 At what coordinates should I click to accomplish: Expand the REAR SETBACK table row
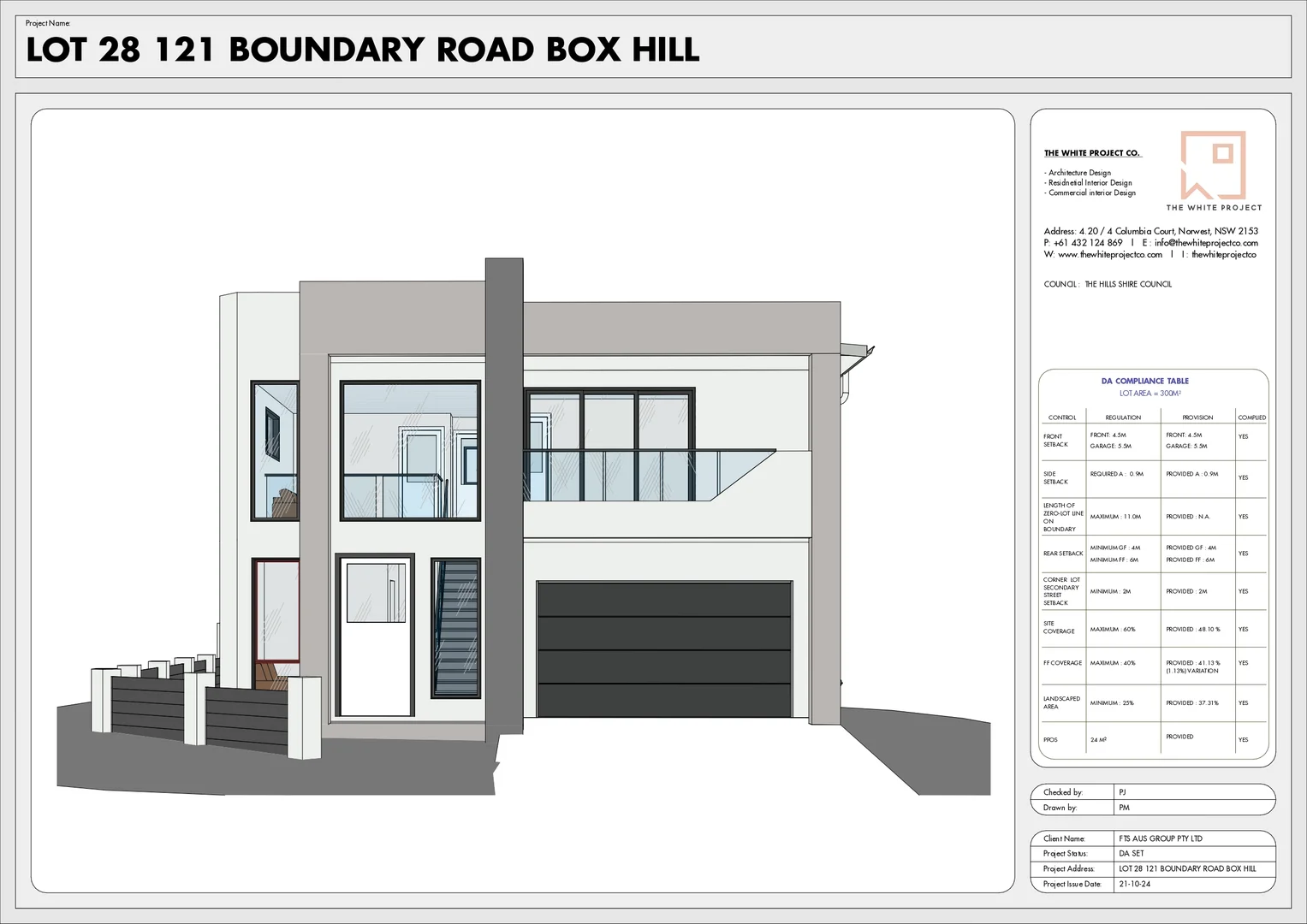(1062, 554)
